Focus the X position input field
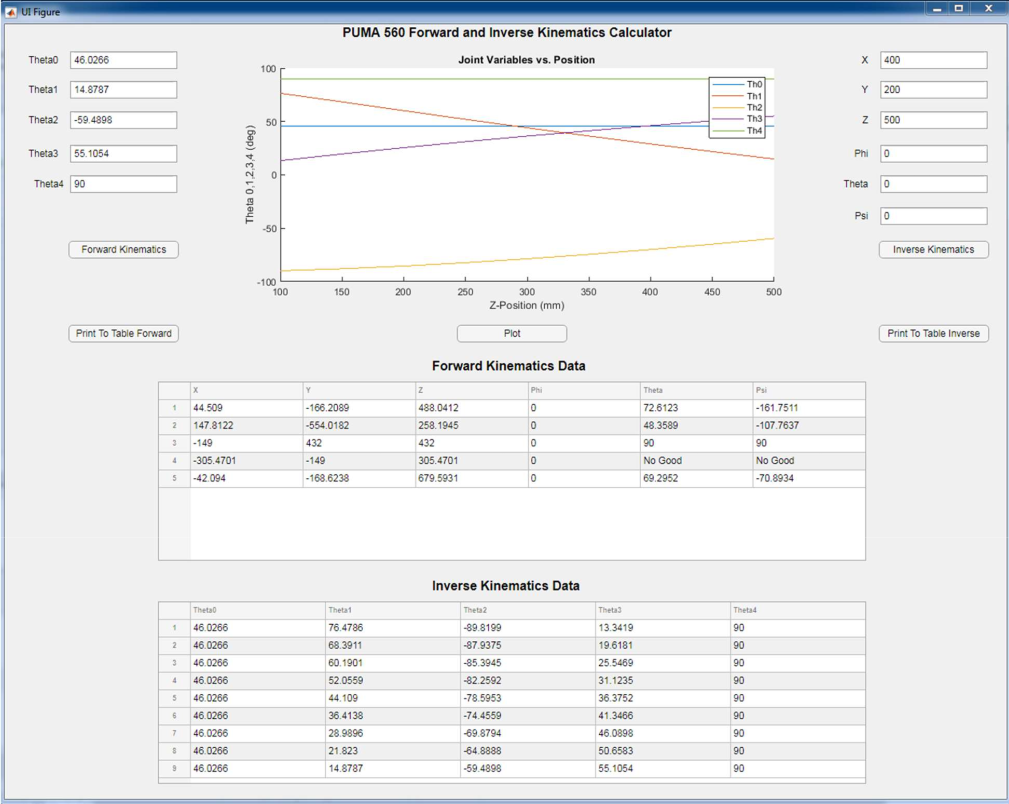Viewport: 1009px width, 804px height. 934,60
